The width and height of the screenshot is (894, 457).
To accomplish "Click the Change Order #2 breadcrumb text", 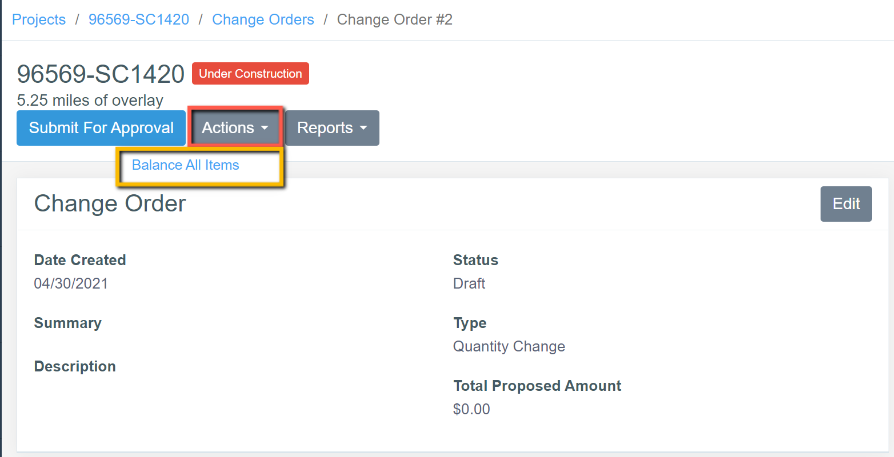I will coord(395,20).
